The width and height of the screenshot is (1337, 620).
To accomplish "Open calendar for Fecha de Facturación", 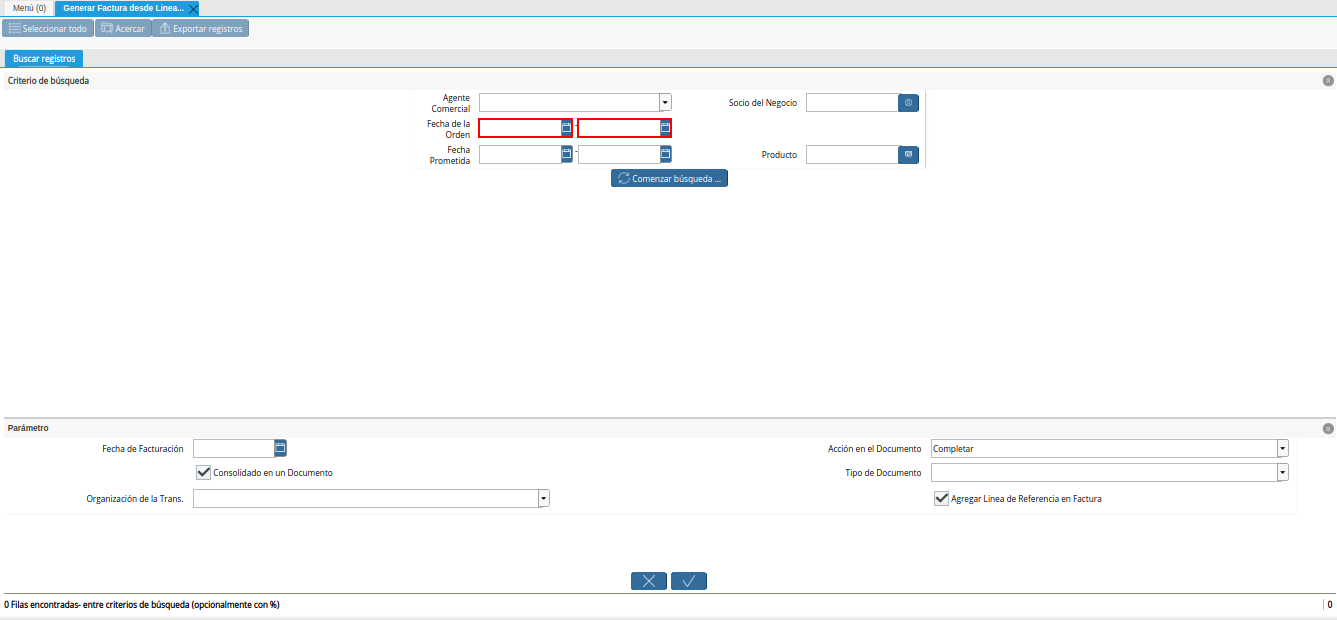I will point(281,448).
